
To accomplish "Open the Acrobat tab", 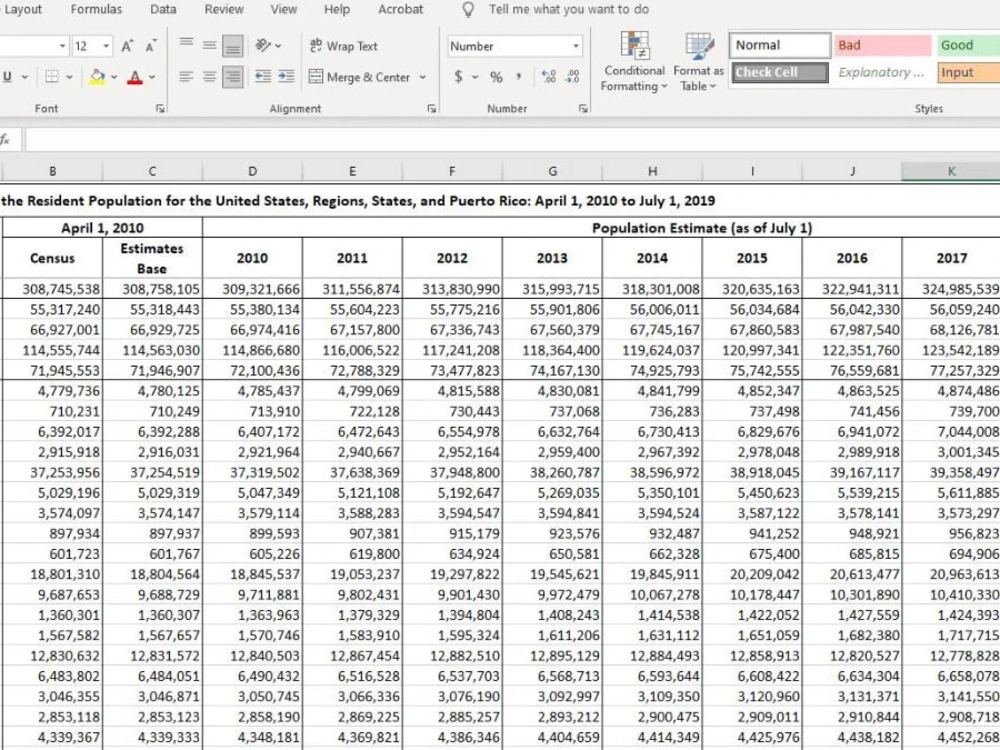I will [401, 10].
